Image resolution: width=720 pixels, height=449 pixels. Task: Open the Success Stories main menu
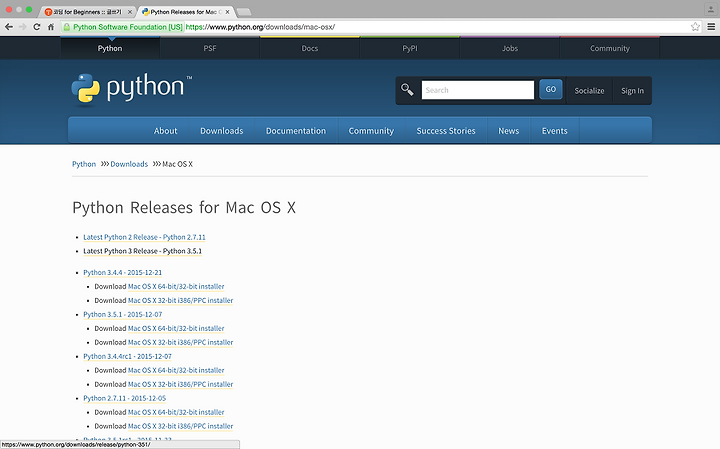[446, 131]
